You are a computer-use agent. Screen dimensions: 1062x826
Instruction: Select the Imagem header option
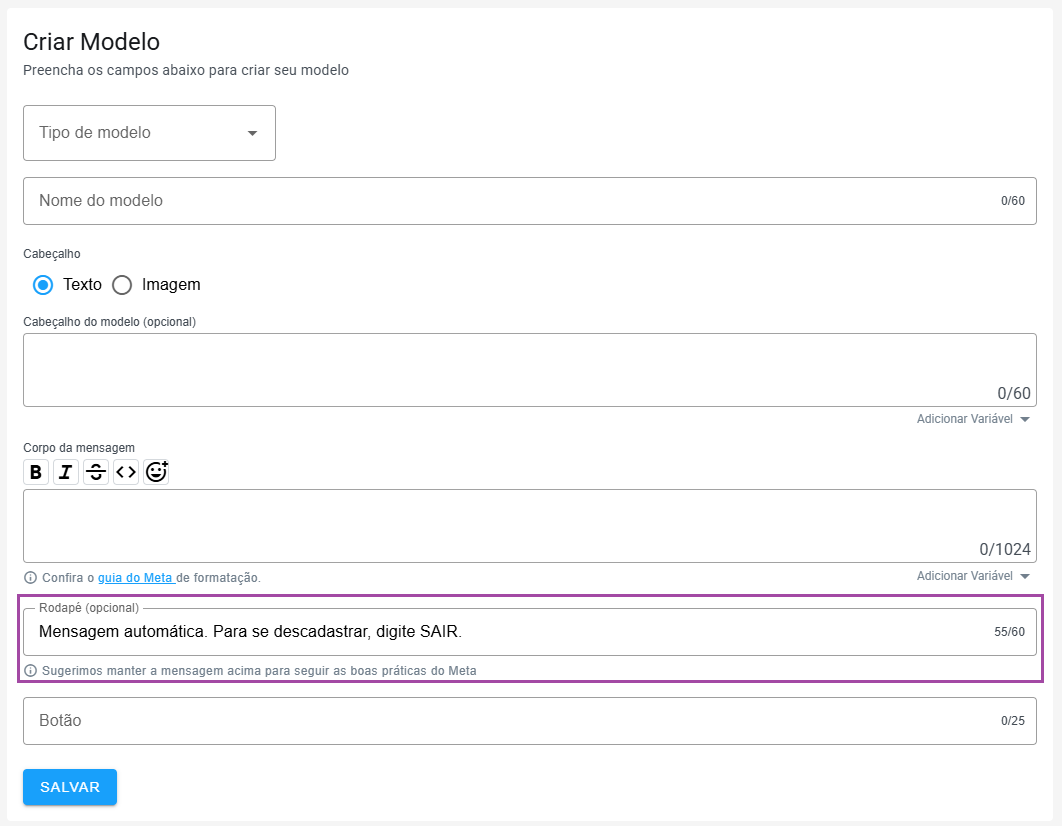pyautogui.click(x=122, y=285)
